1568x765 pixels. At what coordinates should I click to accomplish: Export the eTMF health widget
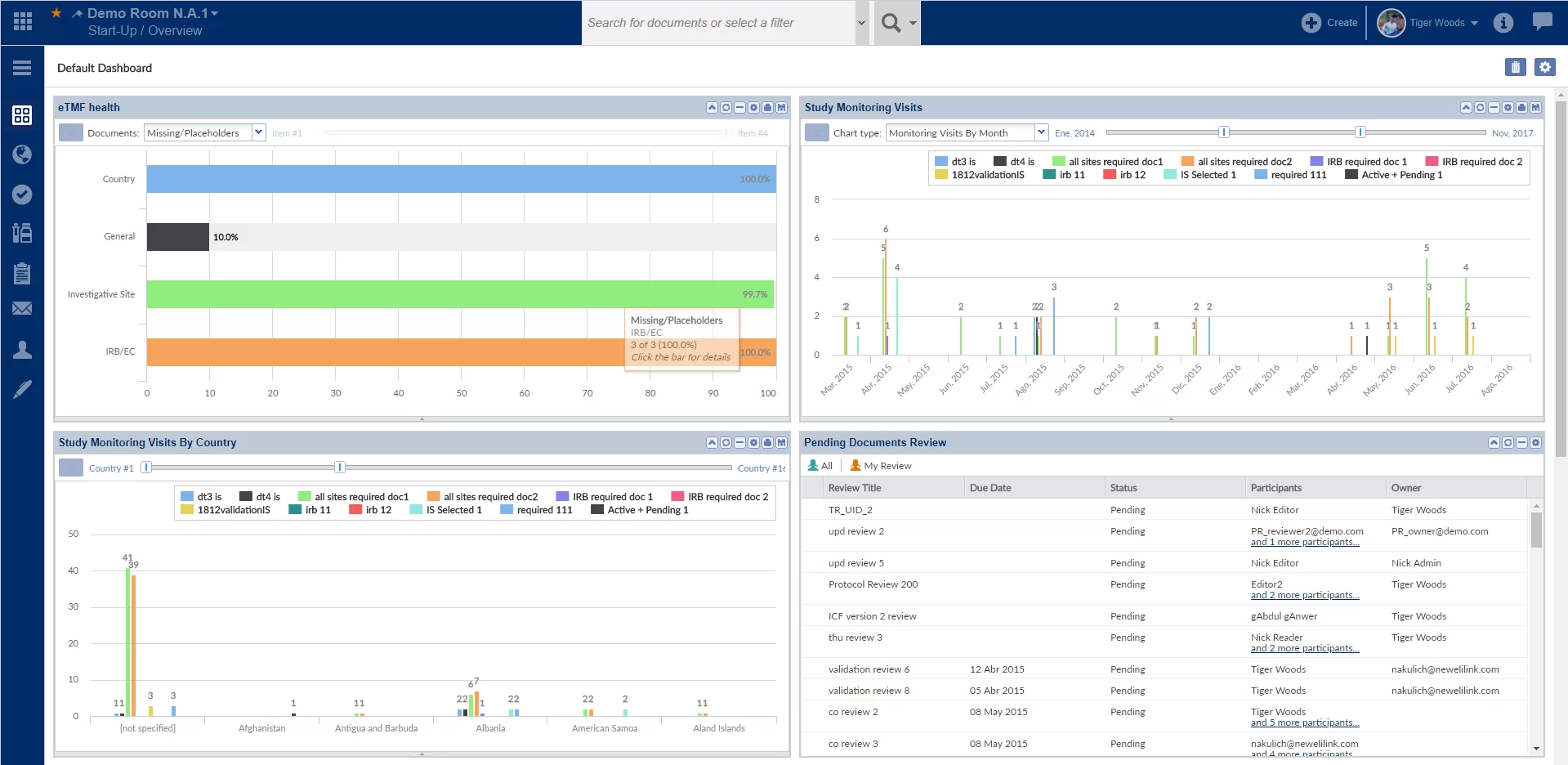[x=781, y=108]
